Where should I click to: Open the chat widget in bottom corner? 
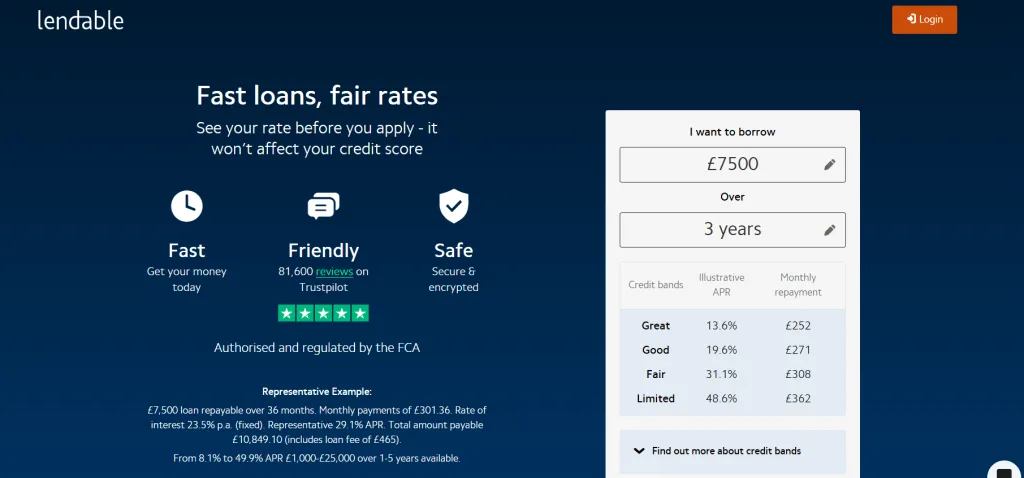coord(1006,469)
